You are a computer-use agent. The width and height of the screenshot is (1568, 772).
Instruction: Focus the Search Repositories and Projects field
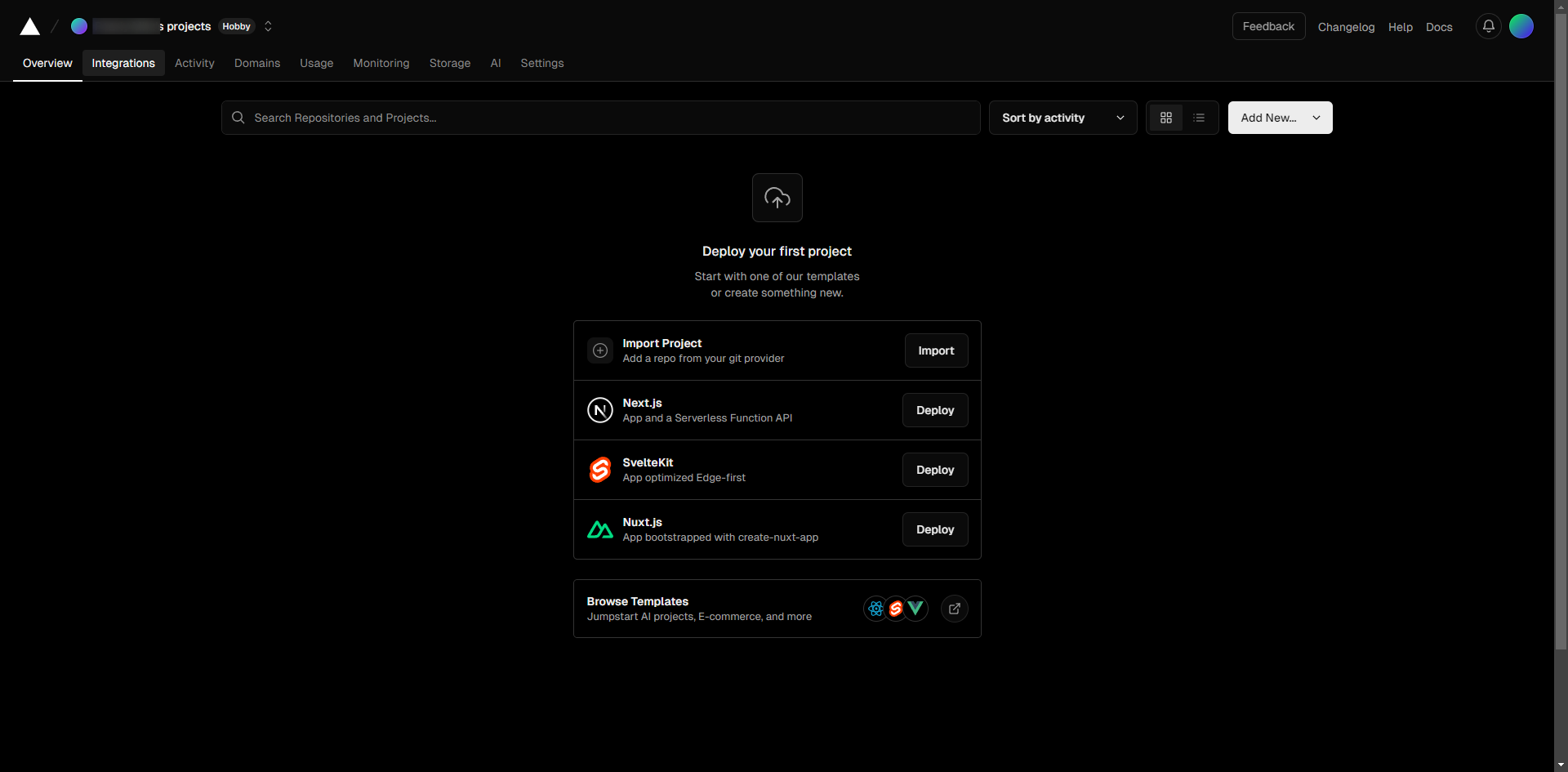(601, 118)
